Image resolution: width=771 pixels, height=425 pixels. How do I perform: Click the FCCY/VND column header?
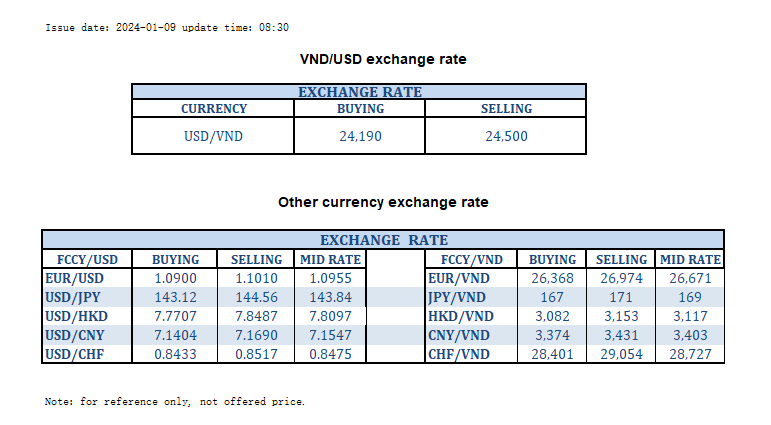pos(471,259)
